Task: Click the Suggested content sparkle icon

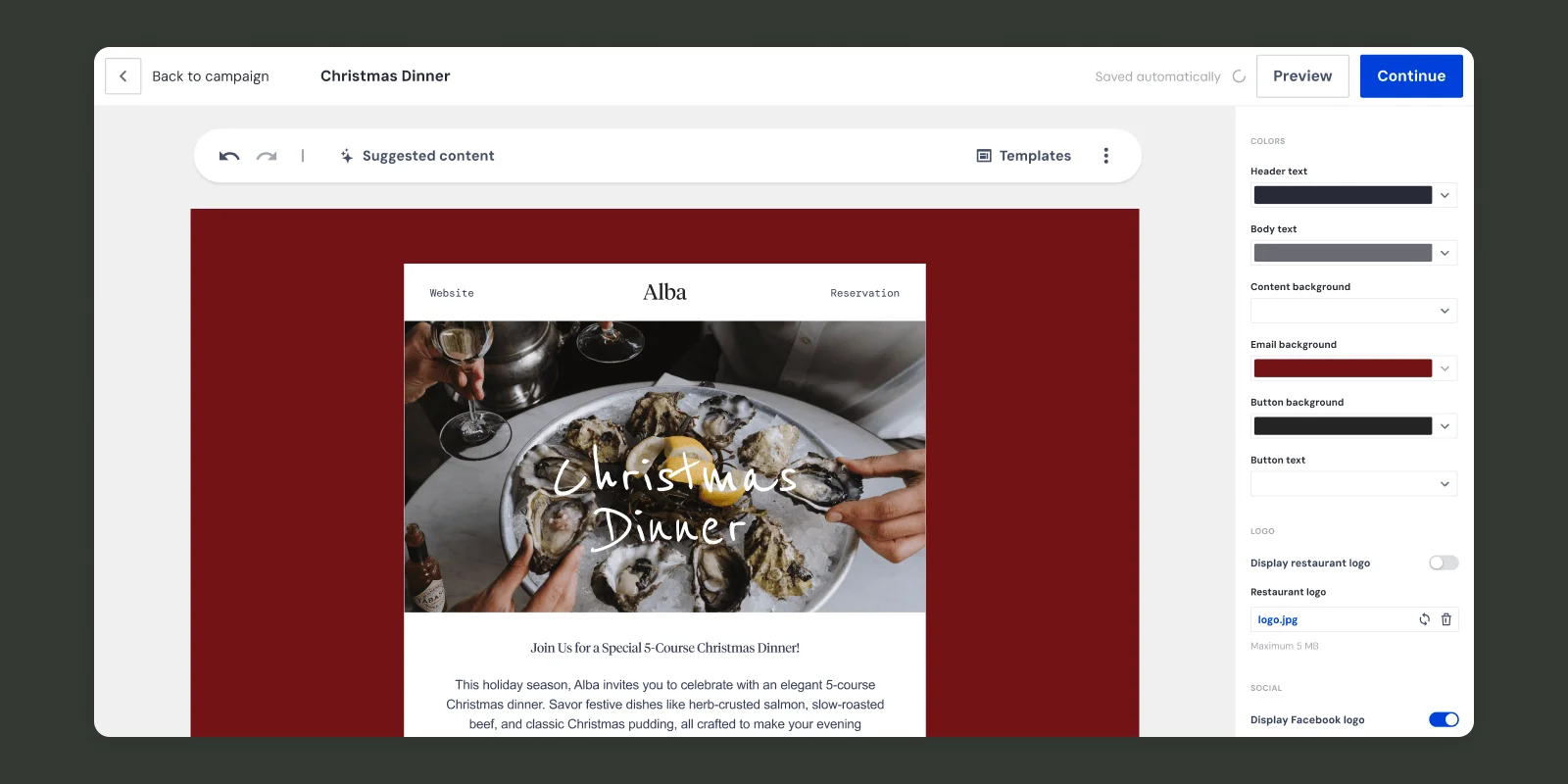Action: [347, 156]
